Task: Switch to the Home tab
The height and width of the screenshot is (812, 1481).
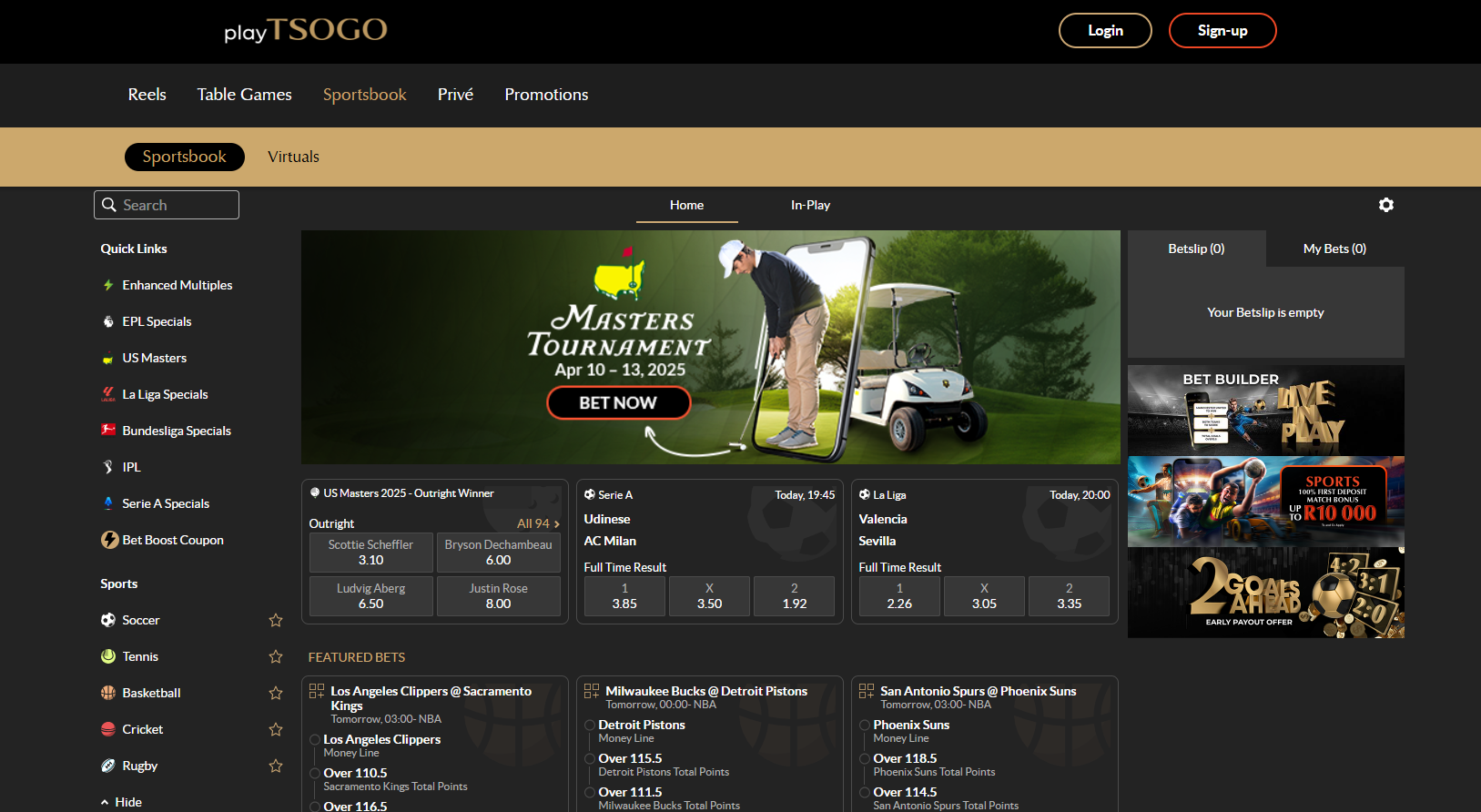Action: tap(687, 205)
